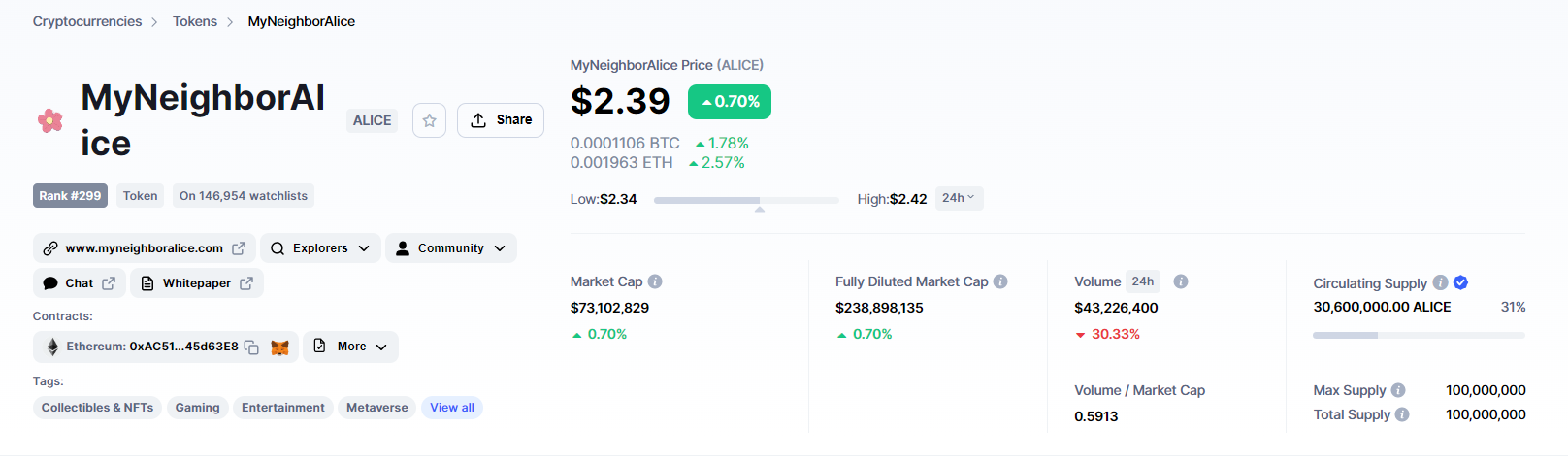
Task: Click the low-high price range bar
Action: pos(746,200)
